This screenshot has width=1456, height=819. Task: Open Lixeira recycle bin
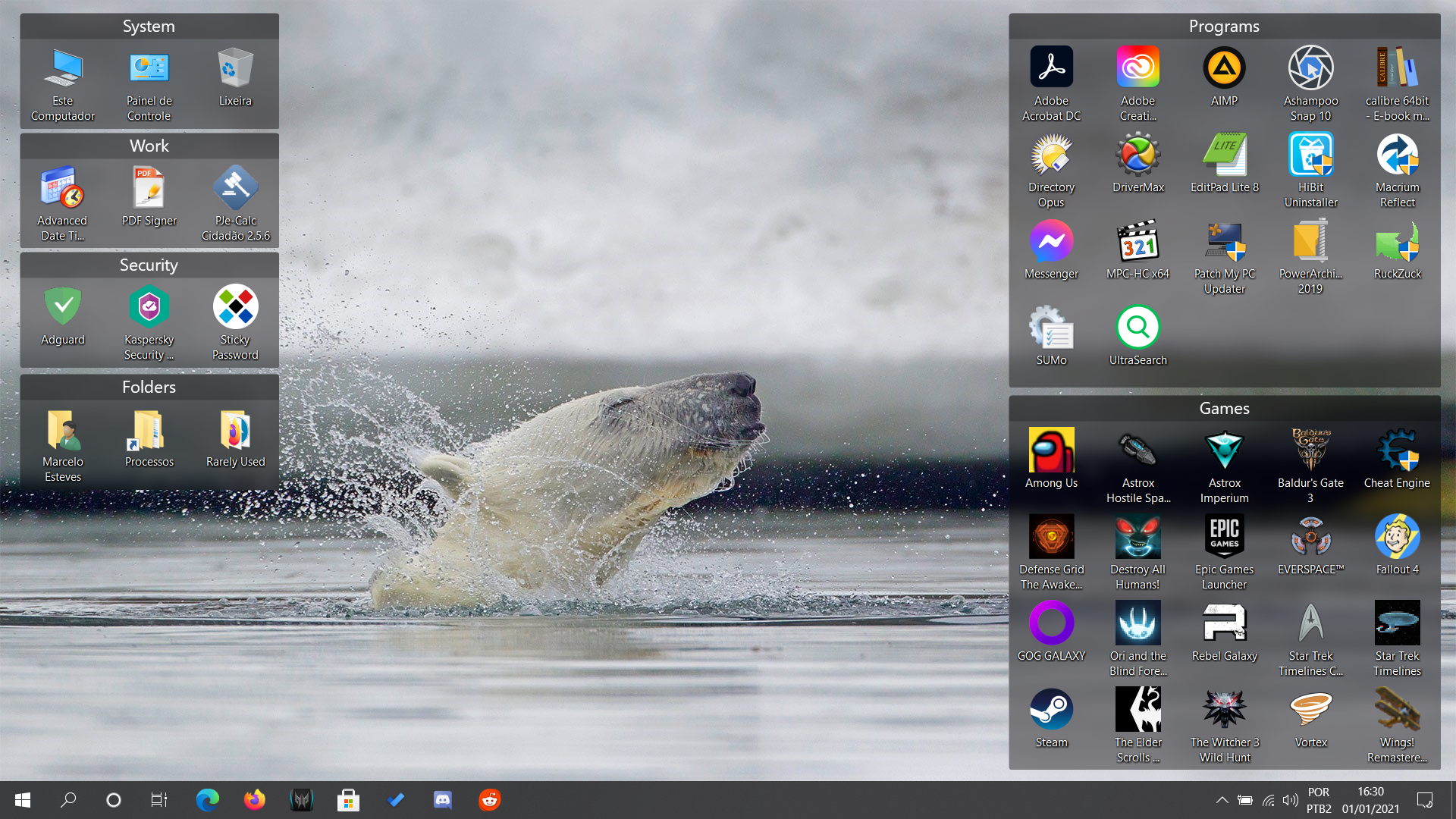235,68
